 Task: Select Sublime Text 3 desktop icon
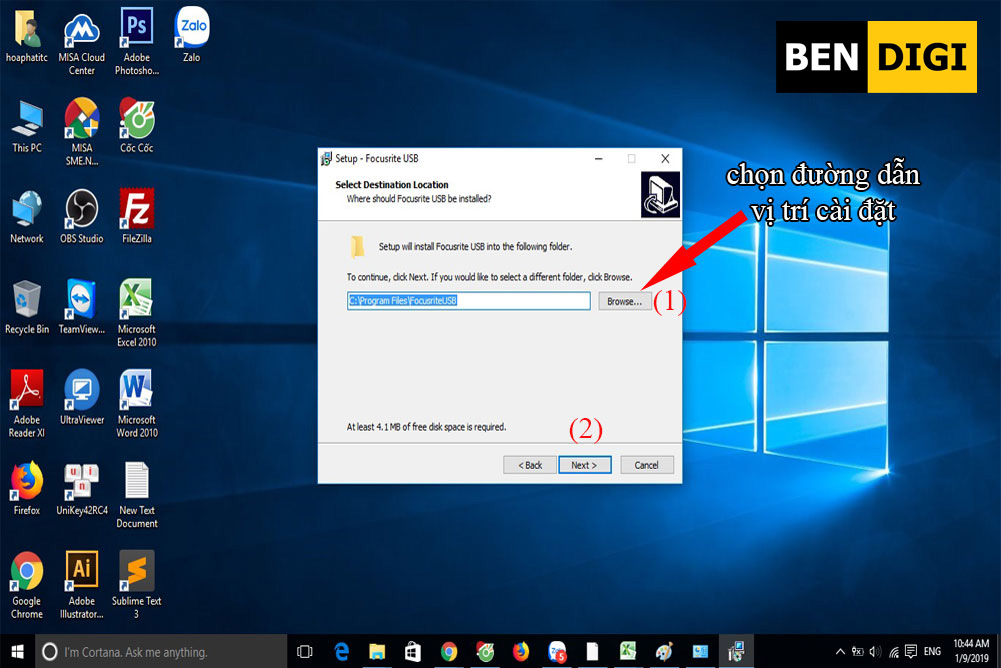137,586
